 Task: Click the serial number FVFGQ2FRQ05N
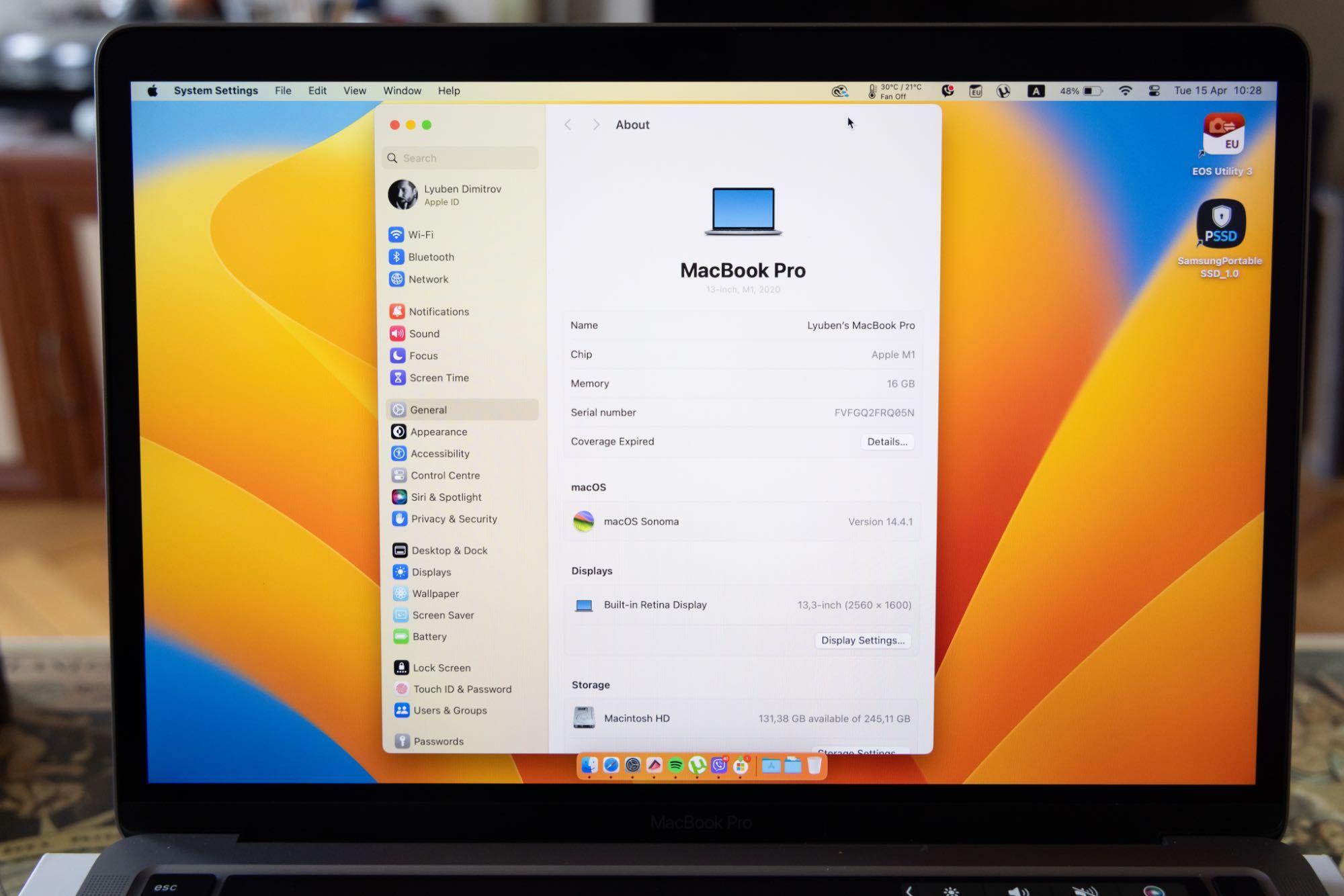point(874,412)
